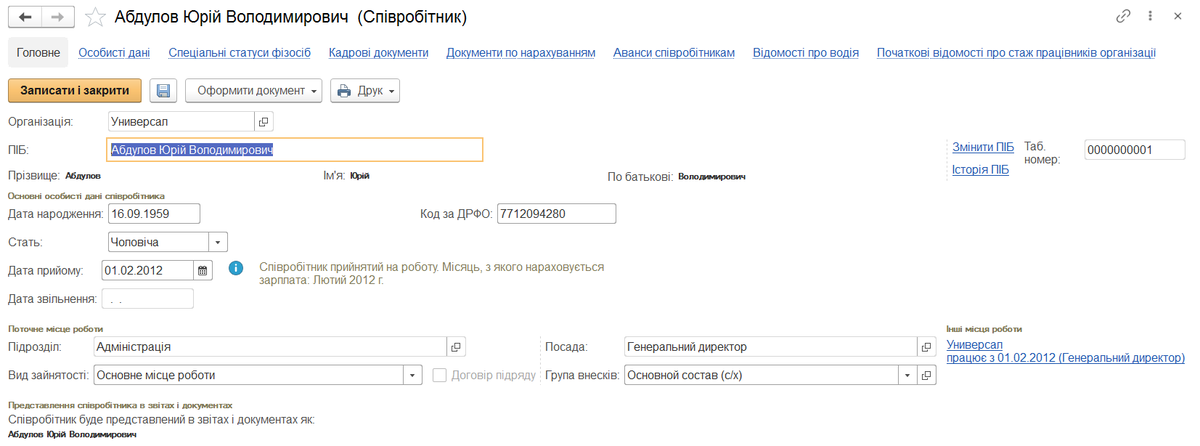Expand the Стать dropdown
Image resolution: width=1200 pixels, height=446 pixels.
pos(218,242)
